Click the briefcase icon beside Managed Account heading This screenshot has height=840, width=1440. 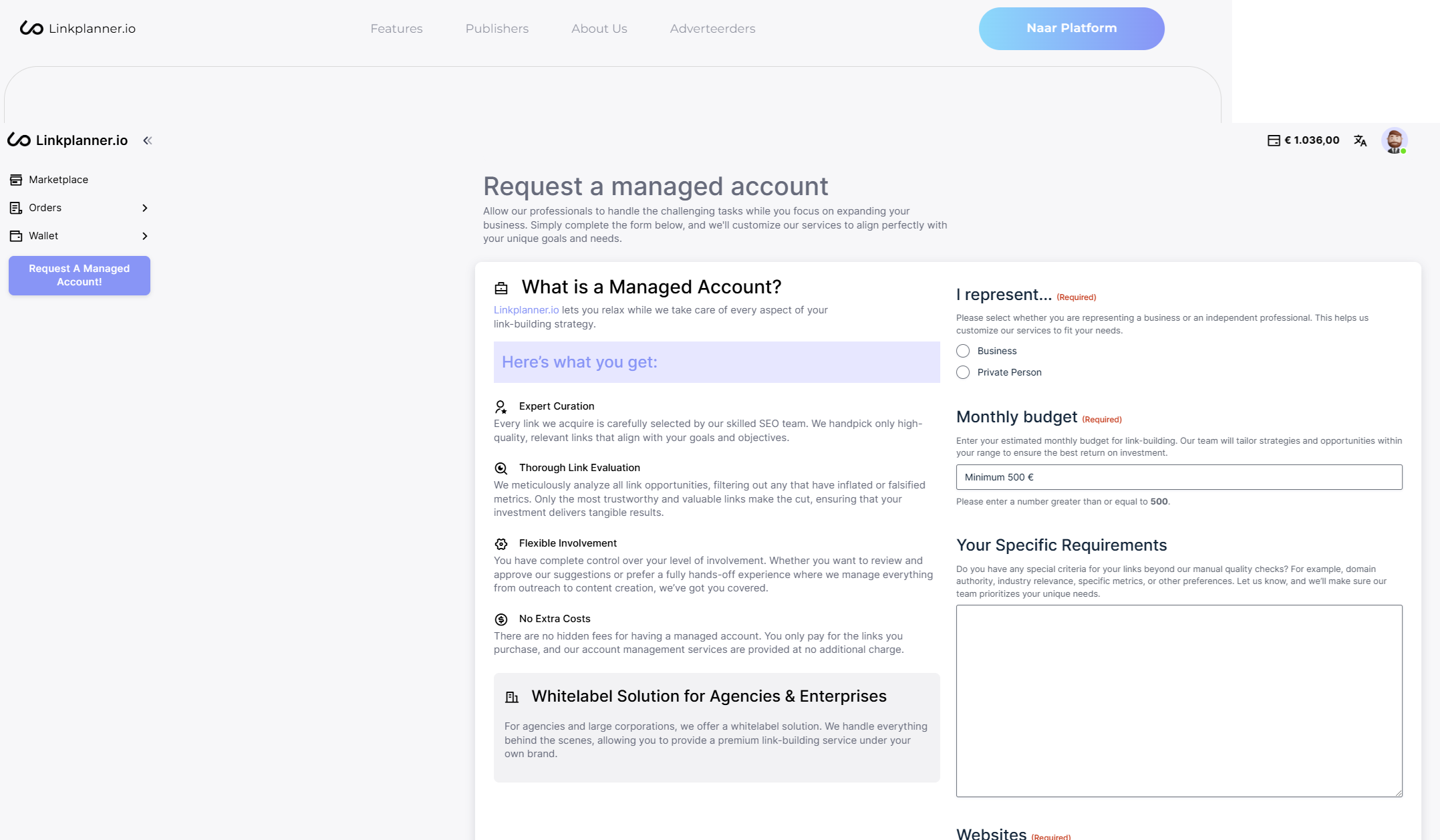(501, 288)
